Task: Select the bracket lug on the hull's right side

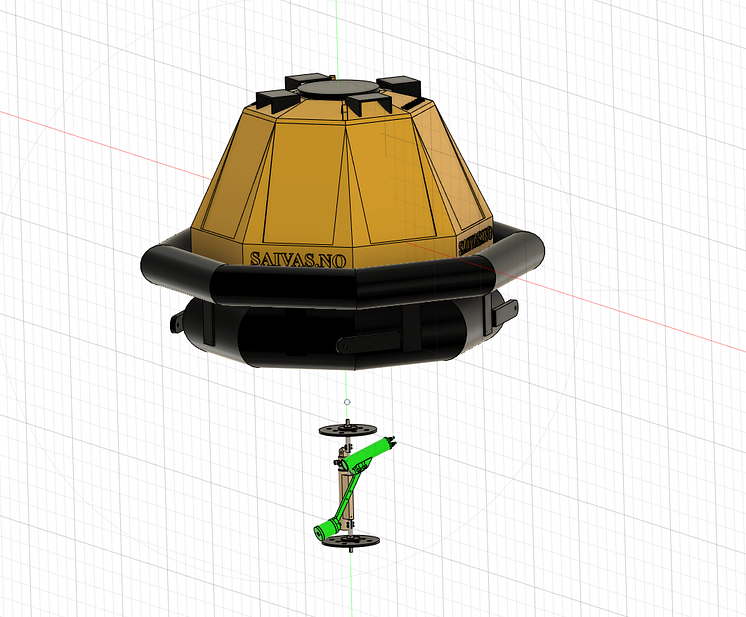Action: [504, 312]
